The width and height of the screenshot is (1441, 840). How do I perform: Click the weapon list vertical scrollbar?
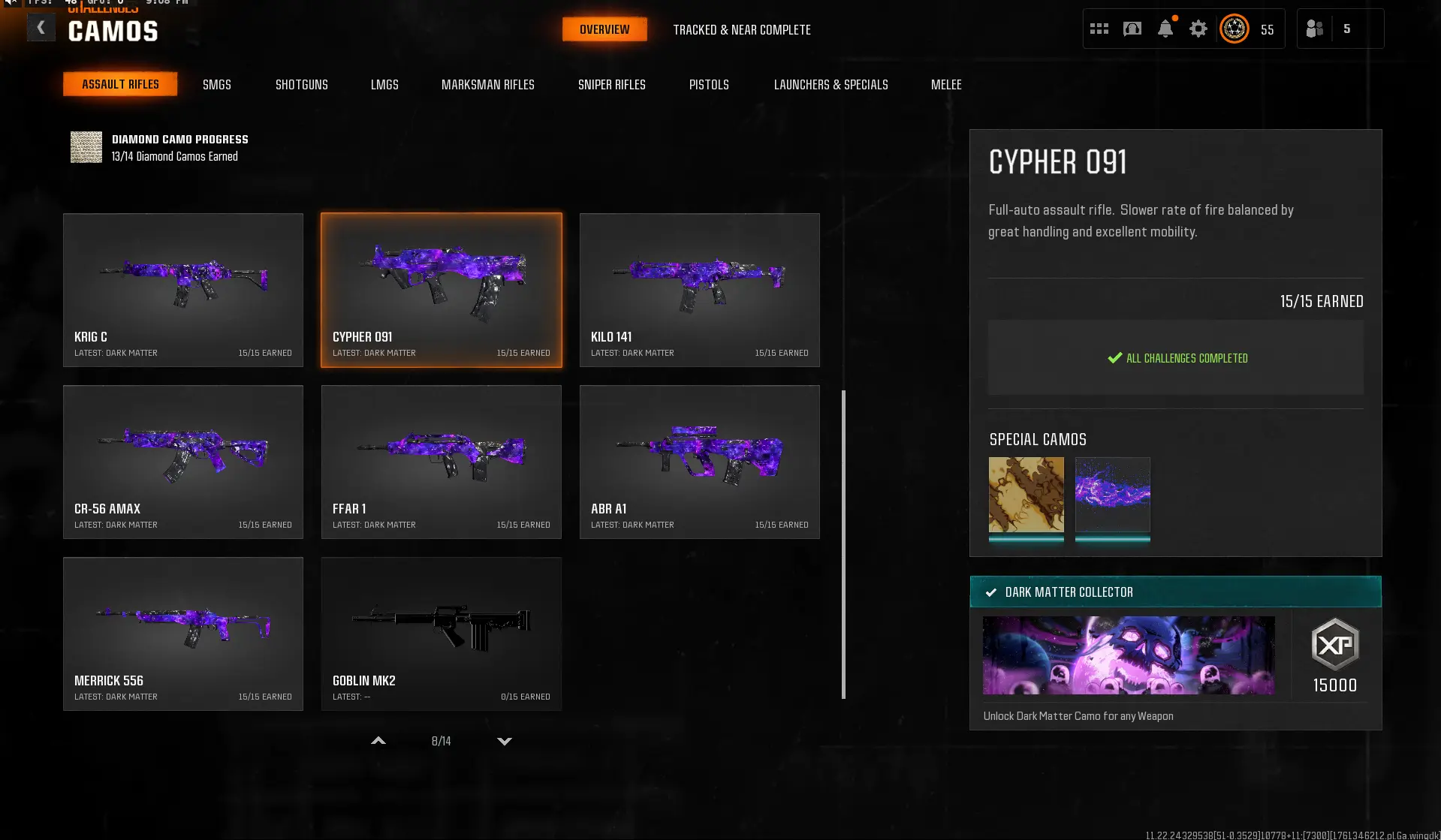point(844,544)
